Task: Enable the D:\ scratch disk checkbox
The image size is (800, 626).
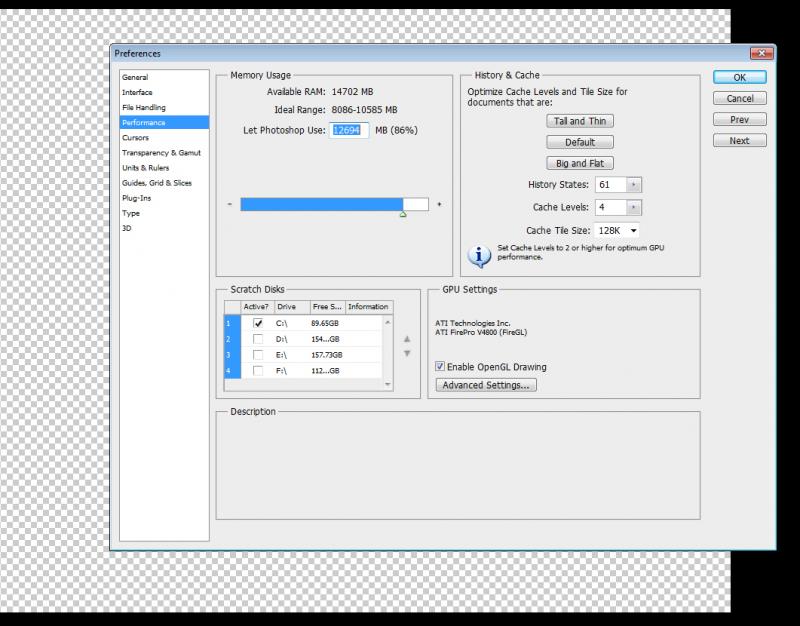Action: 258,339
